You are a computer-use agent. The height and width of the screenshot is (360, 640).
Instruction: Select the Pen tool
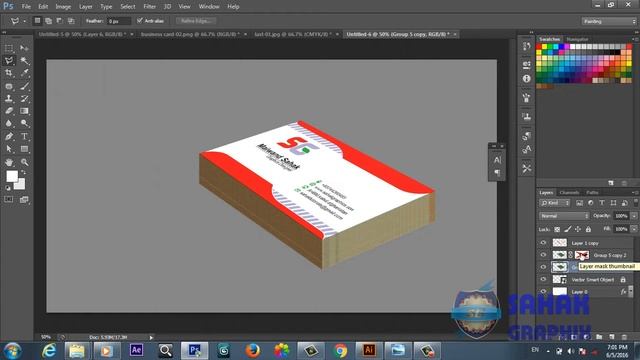pos(9,136)
